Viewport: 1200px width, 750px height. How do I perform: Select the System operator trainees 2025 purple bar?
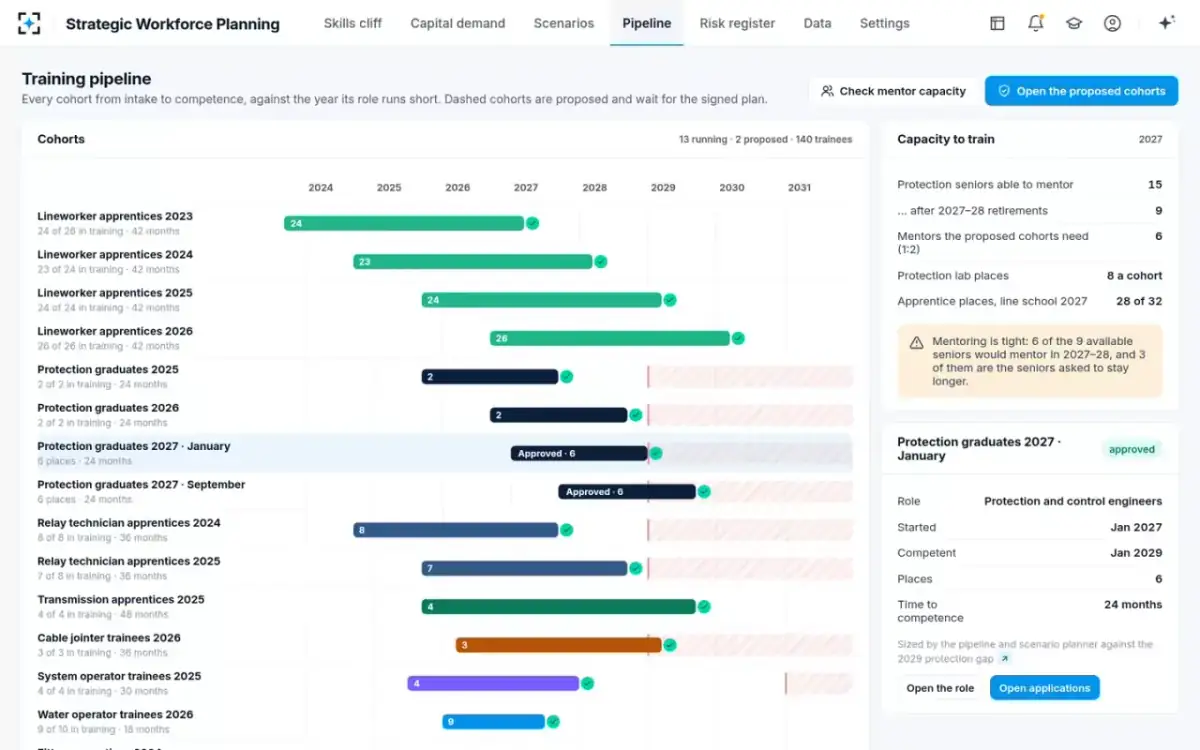[493, 683]
